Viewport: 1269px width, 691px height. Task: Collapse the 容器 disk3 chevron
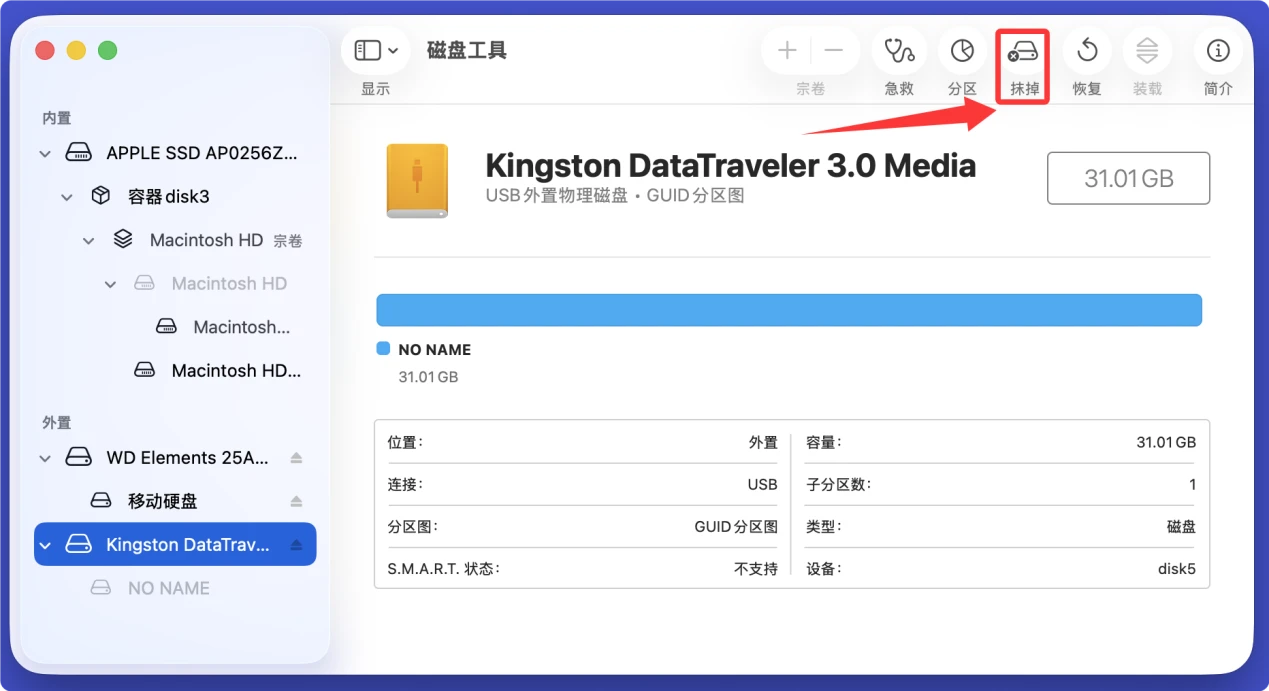click(x=67, y=197)
